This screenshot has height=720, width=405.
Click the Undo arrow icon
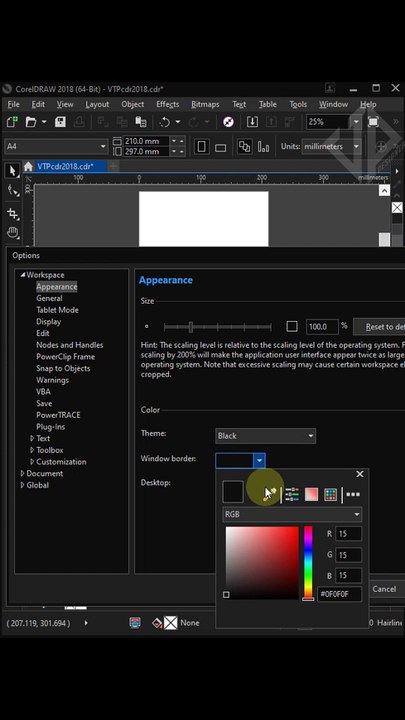164,122
